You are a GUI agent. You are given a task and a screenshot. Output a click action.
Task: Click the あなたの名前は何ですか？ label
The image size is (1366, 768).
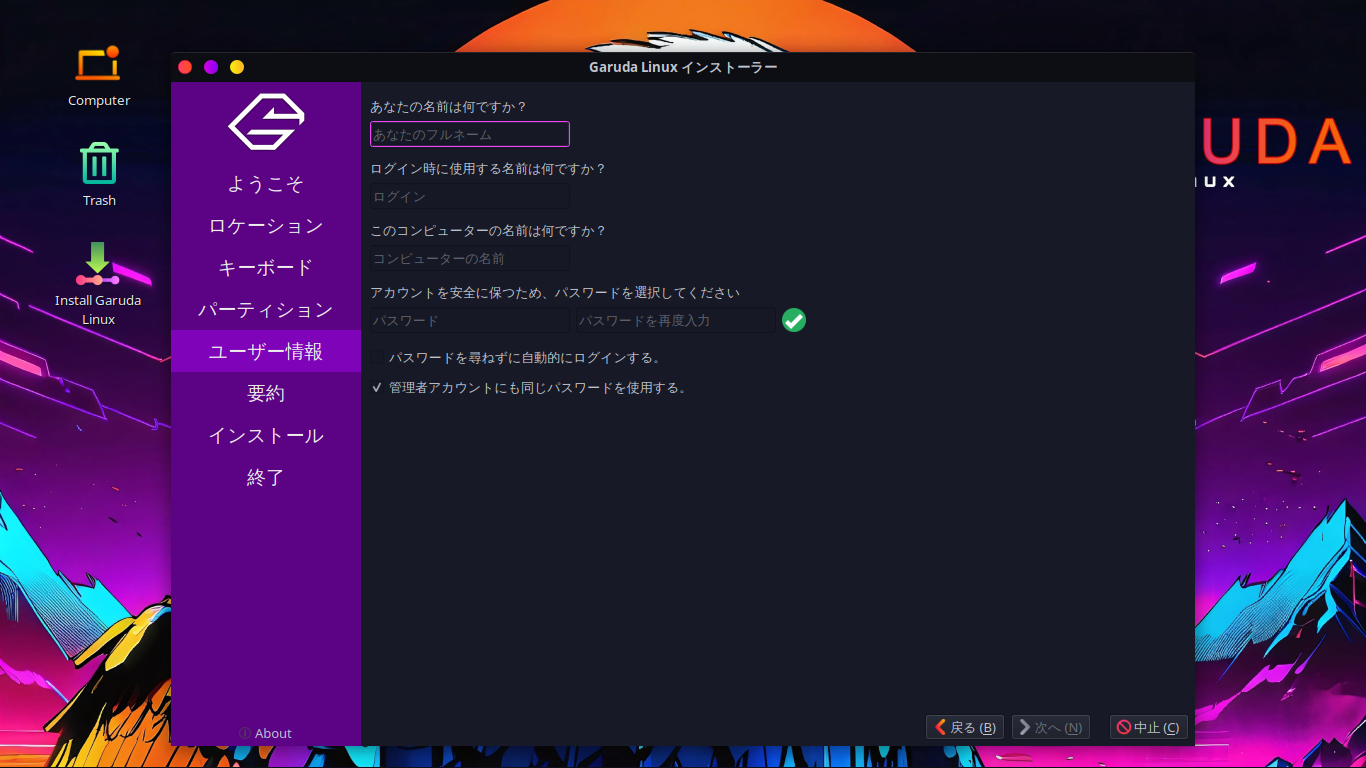[448, 106]
